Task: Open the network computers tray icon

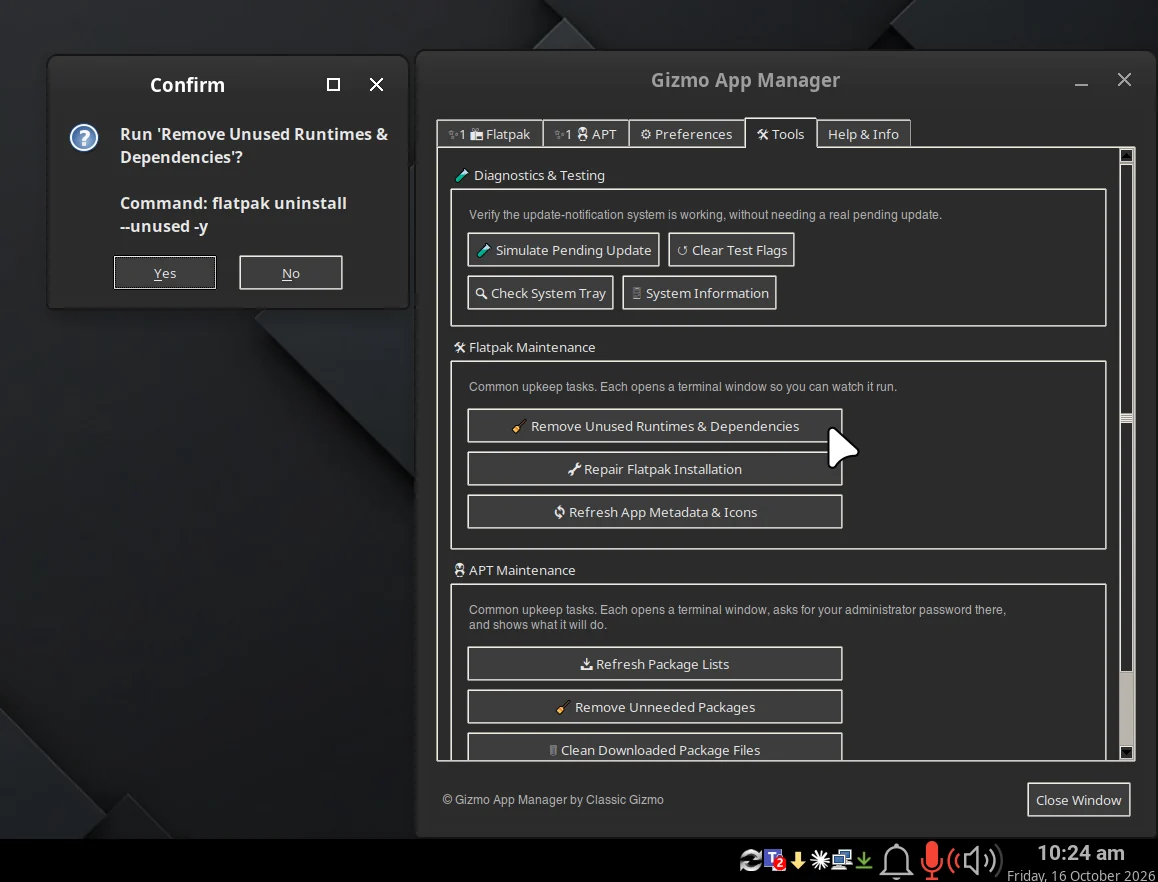Action: [x=842, y=860]
